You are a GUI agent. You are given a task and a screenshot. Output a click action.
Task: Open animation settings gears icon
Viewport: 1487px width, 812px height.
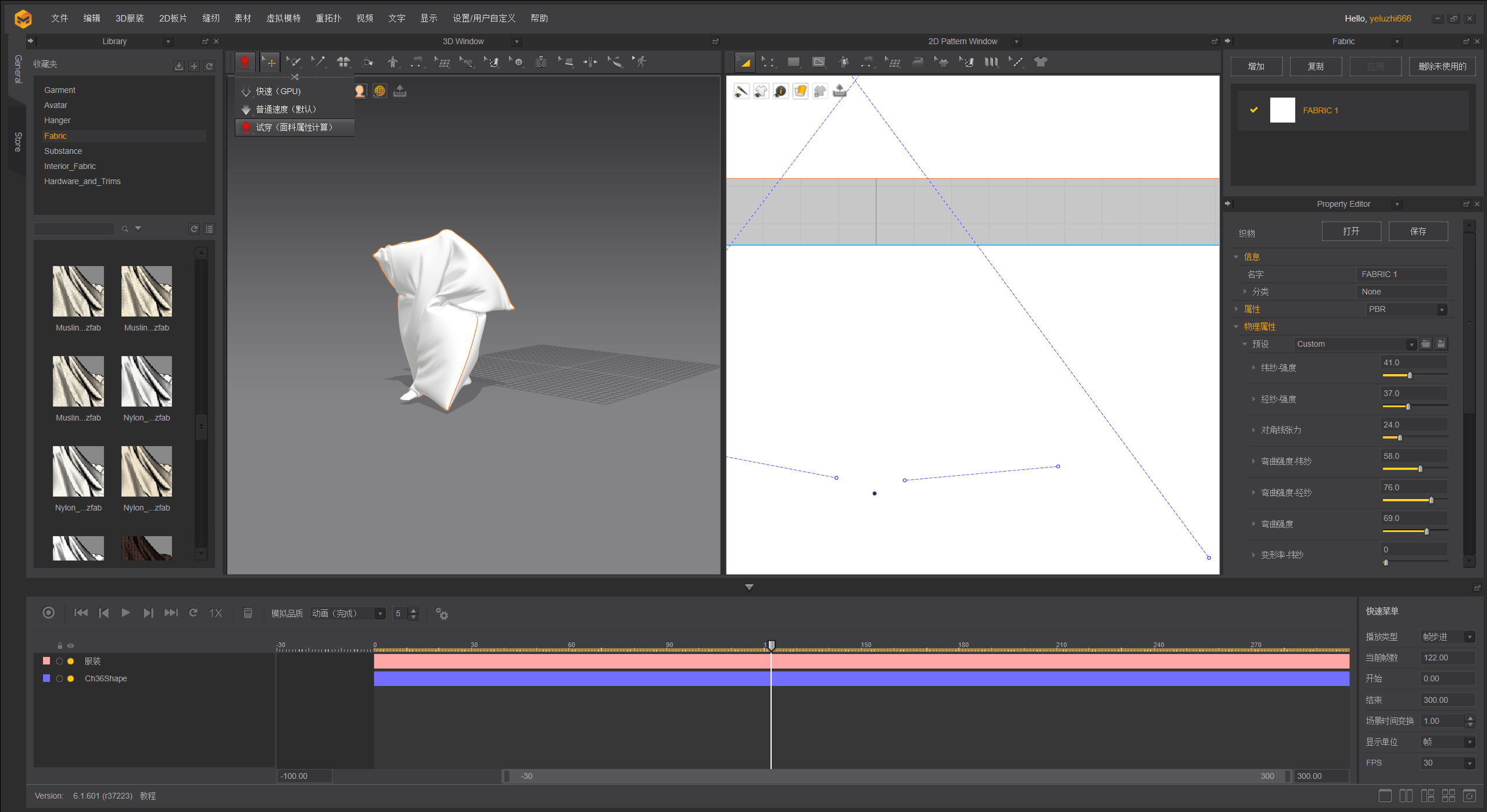[442, 613]
